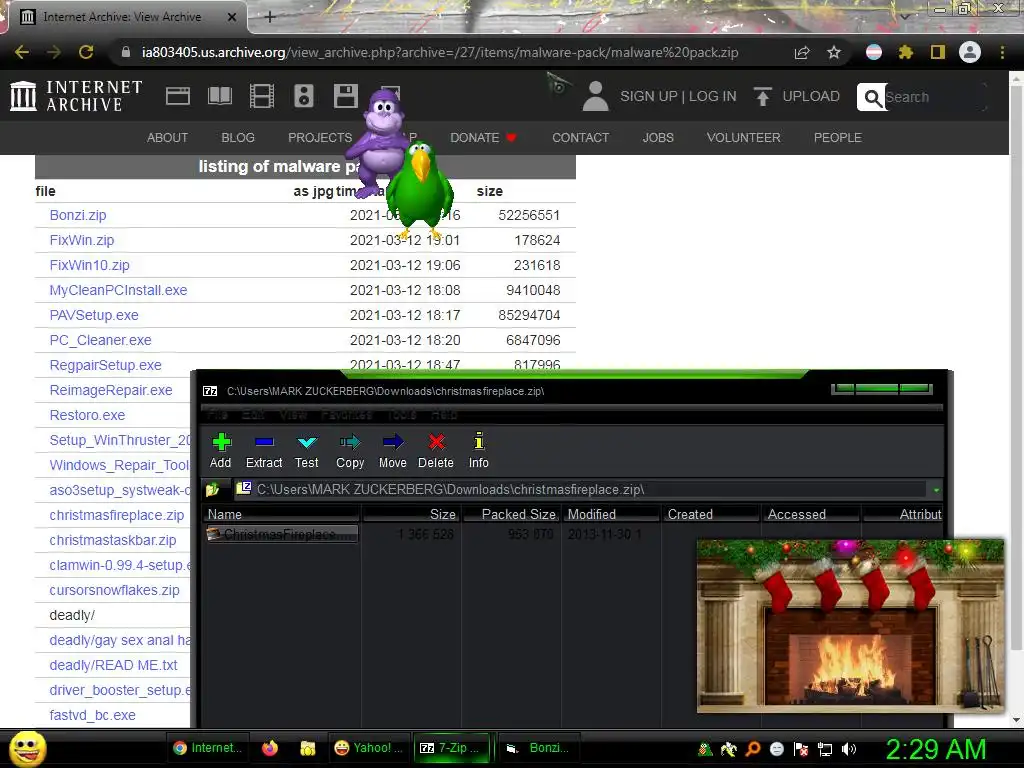1024x768 pixels.
Task: Open the Internet Archive audio speaker icon
Action: (x=304, y=96)
